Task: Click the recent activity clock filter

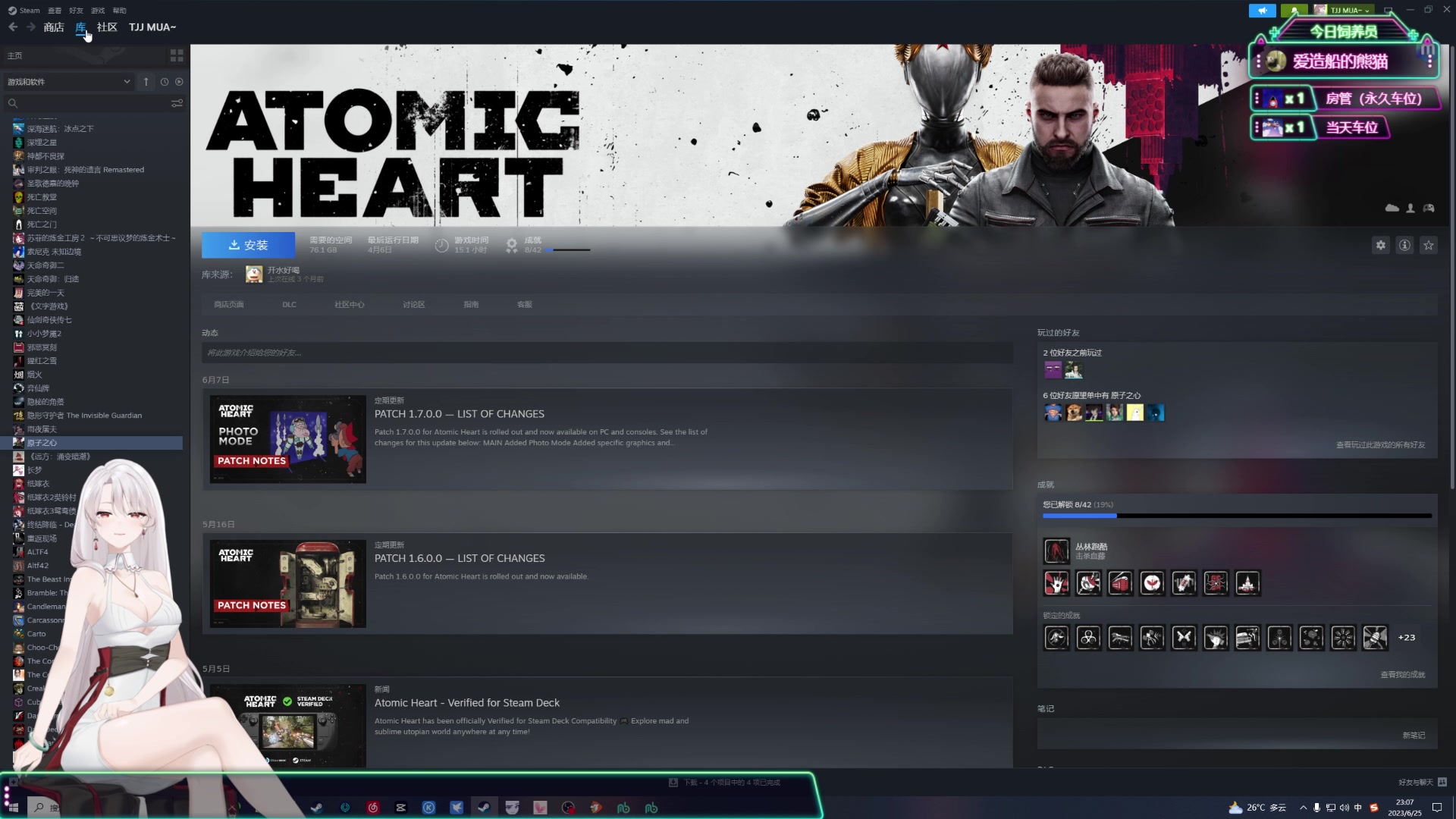Action: click(165, 82)
